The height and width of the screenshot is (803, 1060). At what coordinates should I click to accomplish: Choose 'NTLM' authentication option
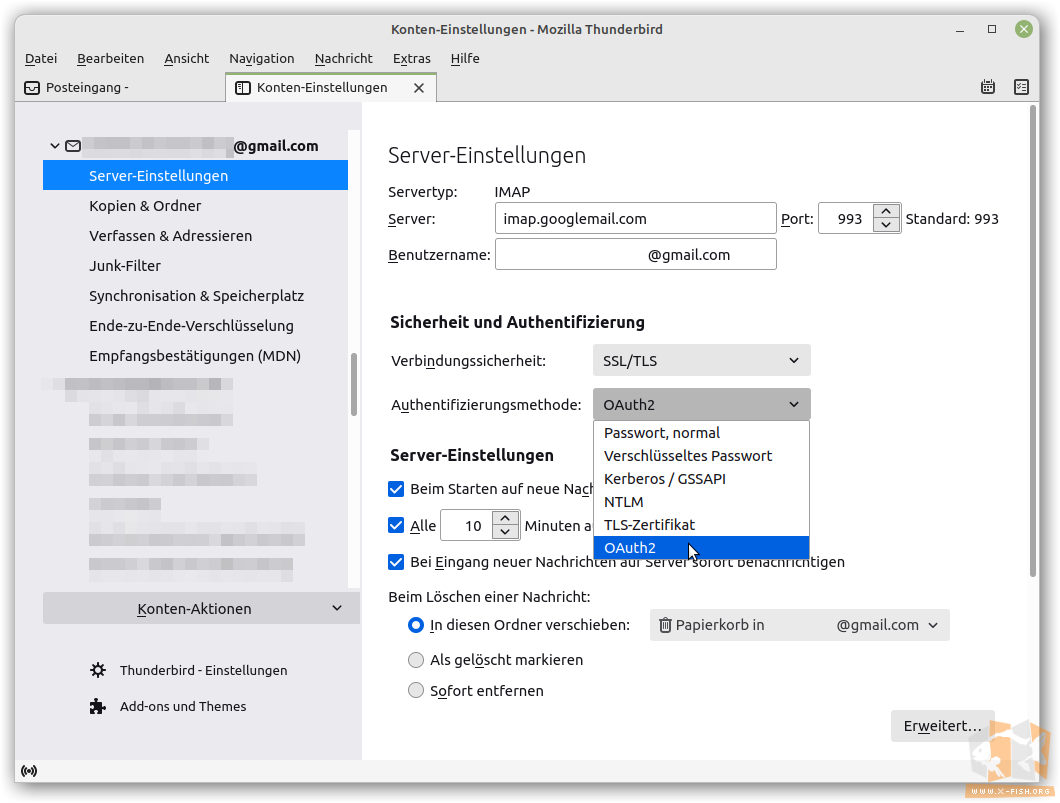[701, 502]
